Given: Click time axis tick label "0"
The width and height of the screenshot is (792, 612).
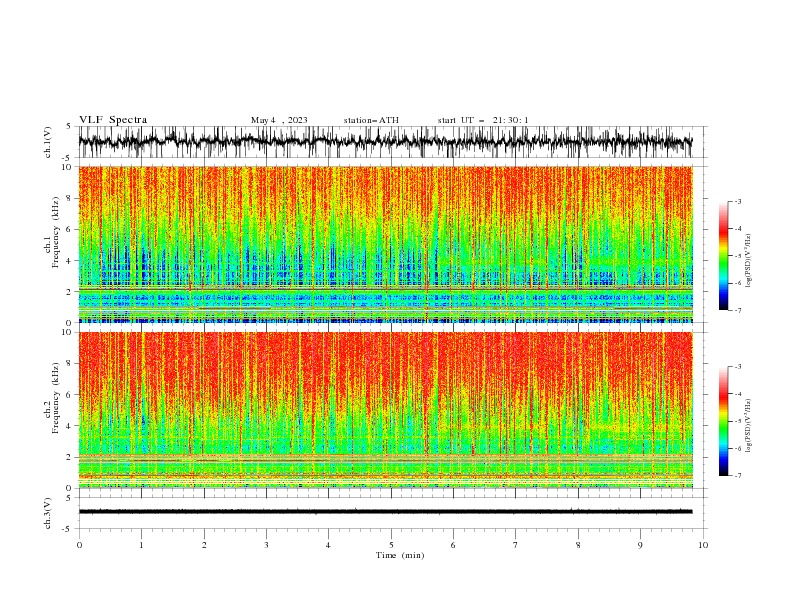Looking at the screenshot, I should point(79,545).
